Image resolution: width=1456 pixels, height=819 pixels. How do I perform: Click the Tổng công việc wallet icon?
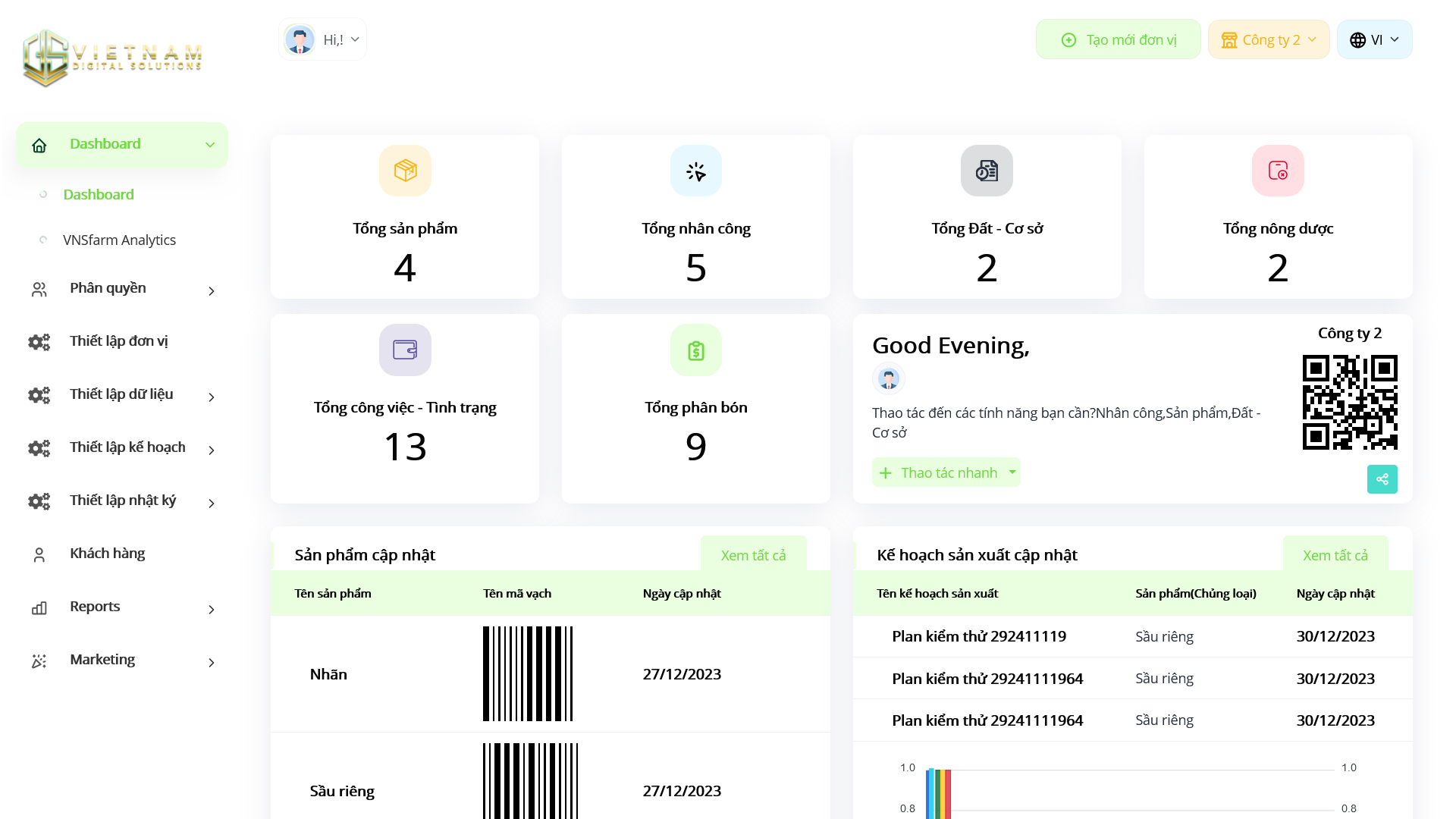pos(405,350)
